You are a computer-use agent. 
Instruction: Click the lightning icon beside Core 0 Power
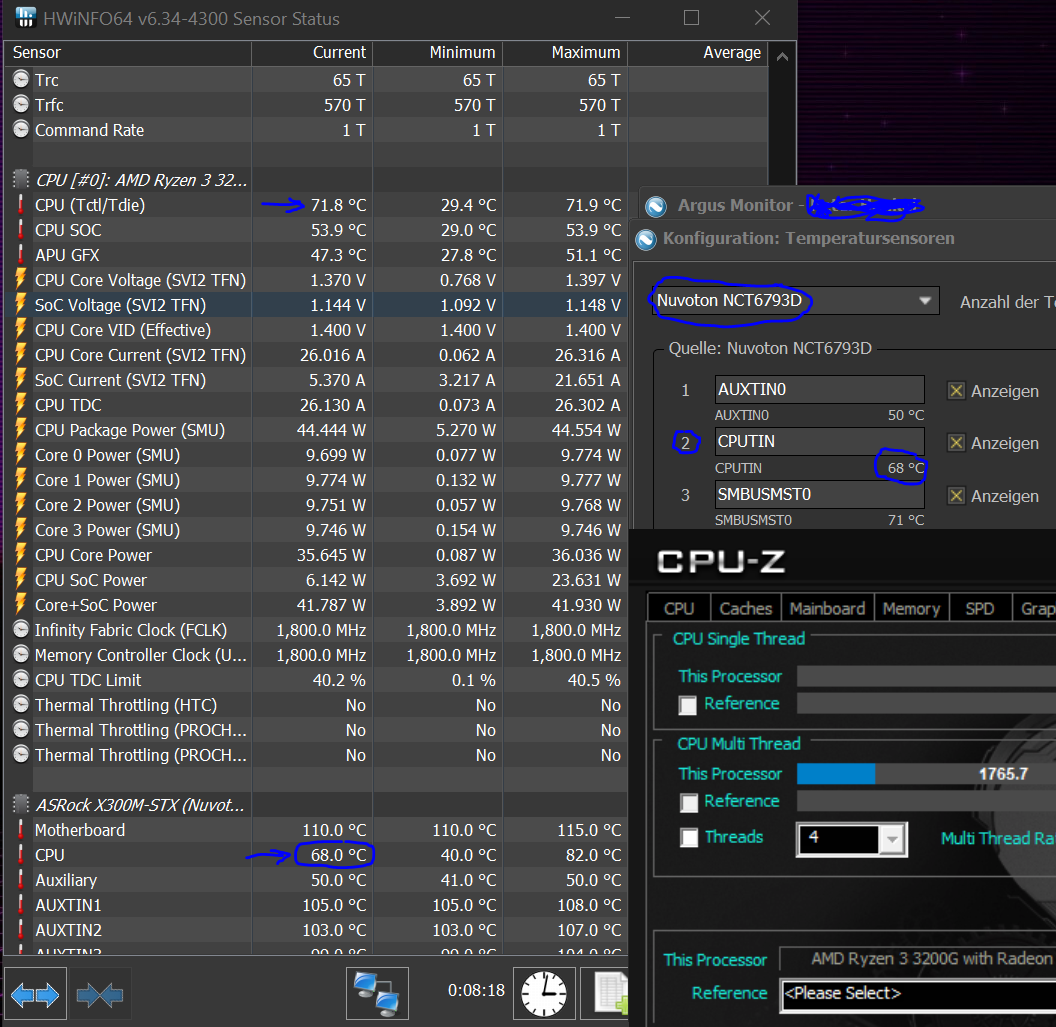click(x=21, y=455)
